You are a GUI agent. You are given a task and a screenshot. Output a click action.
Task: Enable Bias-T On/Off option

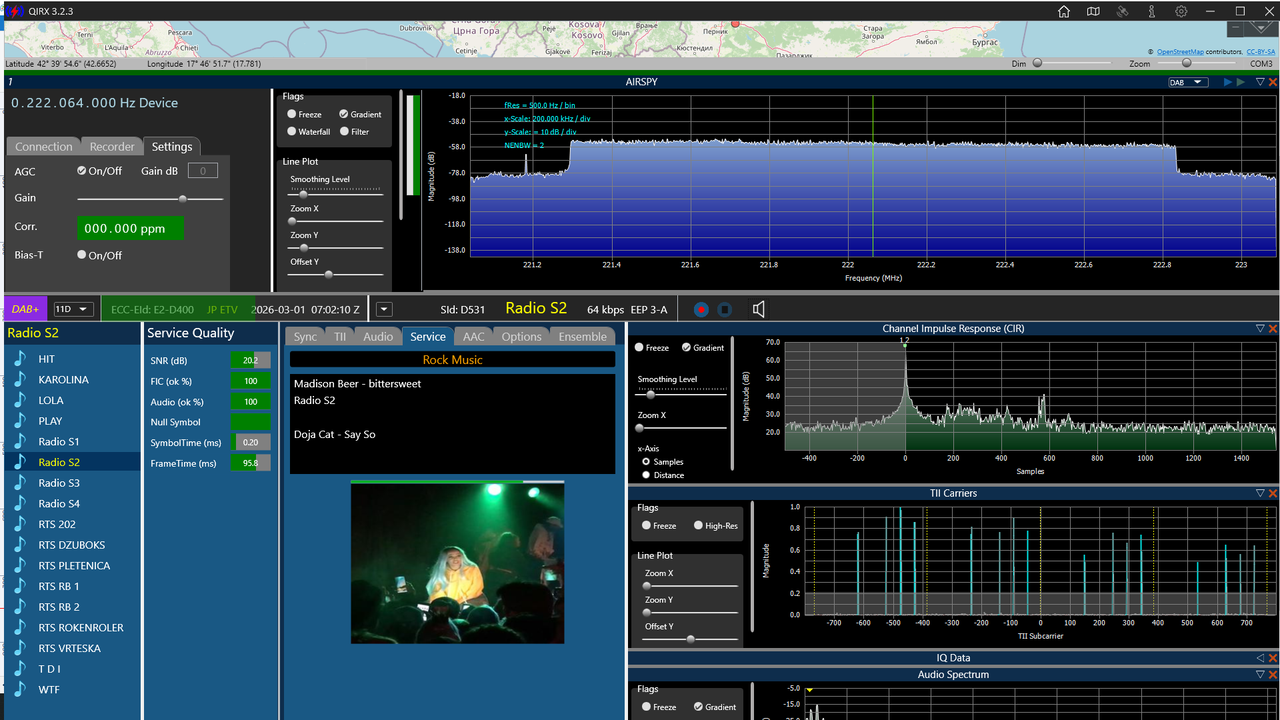point(82,255)
